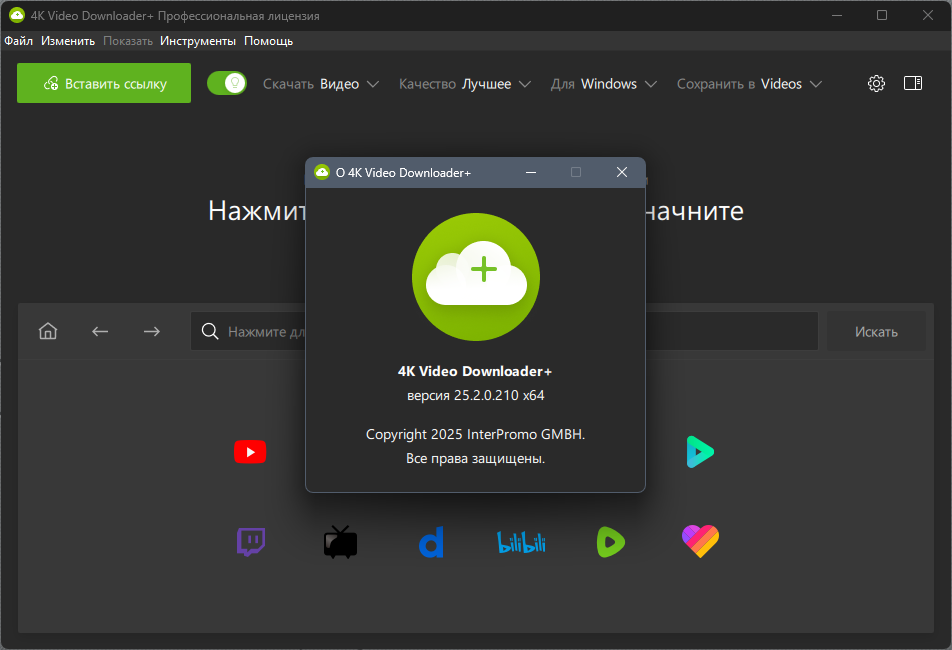Expand the Сохранить в Videos dropdown
This screenshot has width=952, height=650.
coord(750,84)
